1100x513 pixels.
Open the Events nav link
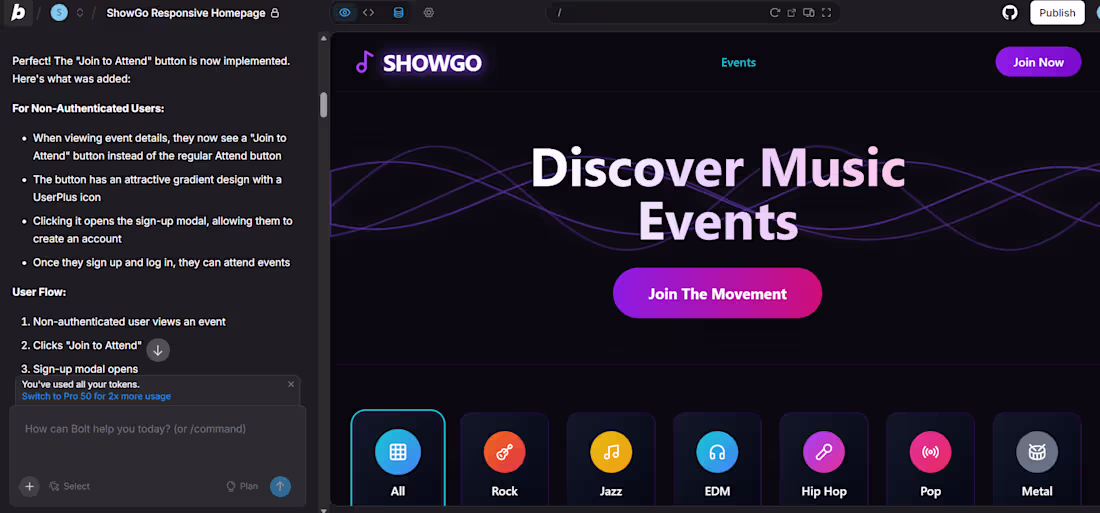(x=738, y=62)
